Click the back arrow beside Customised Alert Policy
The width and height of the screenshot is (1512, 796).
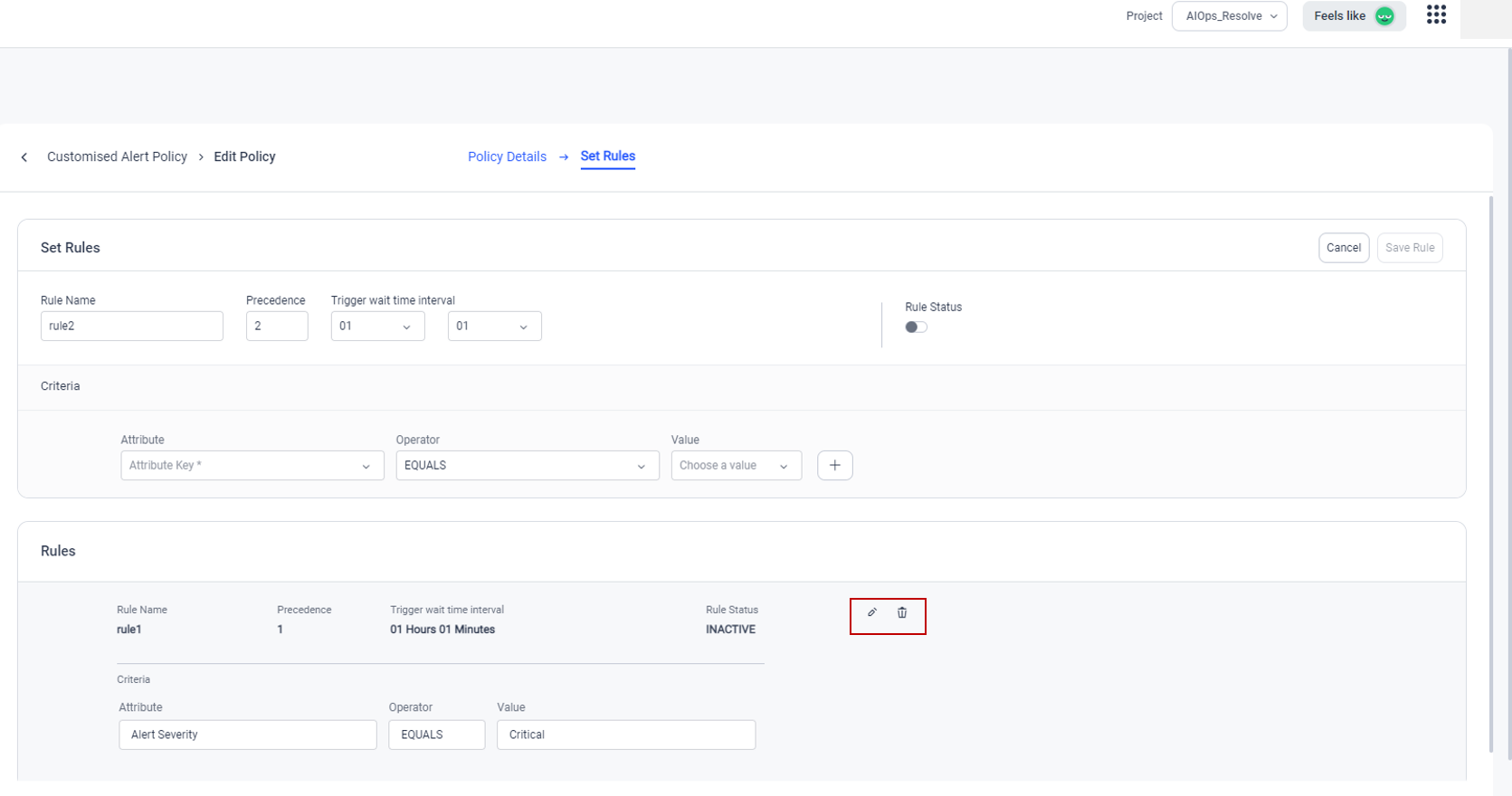pyautogui.click(x=24, y=157)
